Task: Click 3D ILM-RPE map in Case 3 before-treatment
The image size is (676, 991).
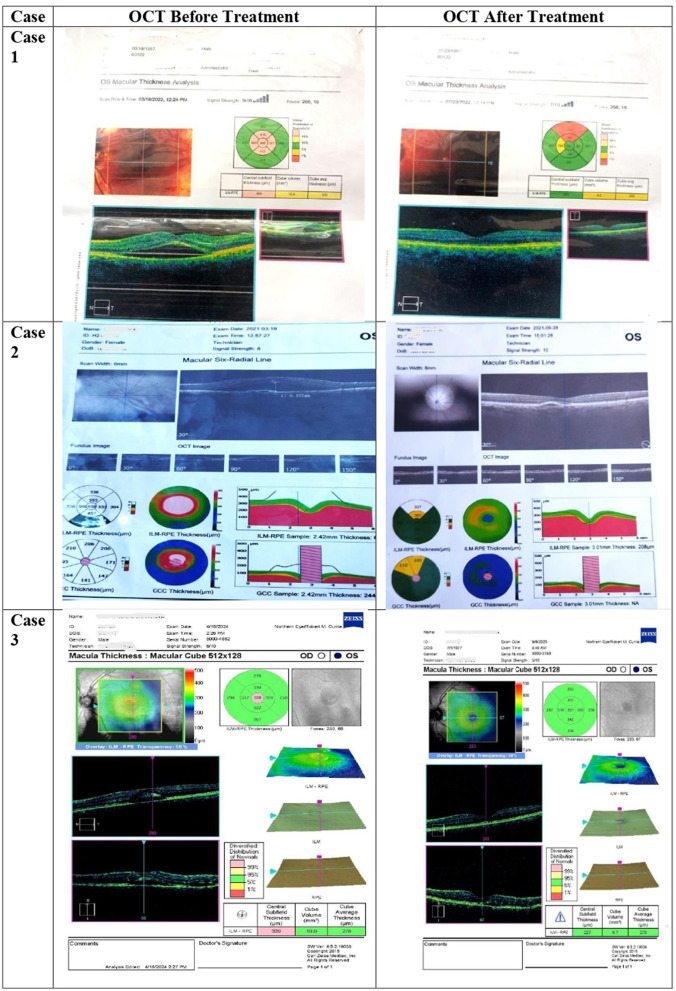Action: (x=316, y=763)
